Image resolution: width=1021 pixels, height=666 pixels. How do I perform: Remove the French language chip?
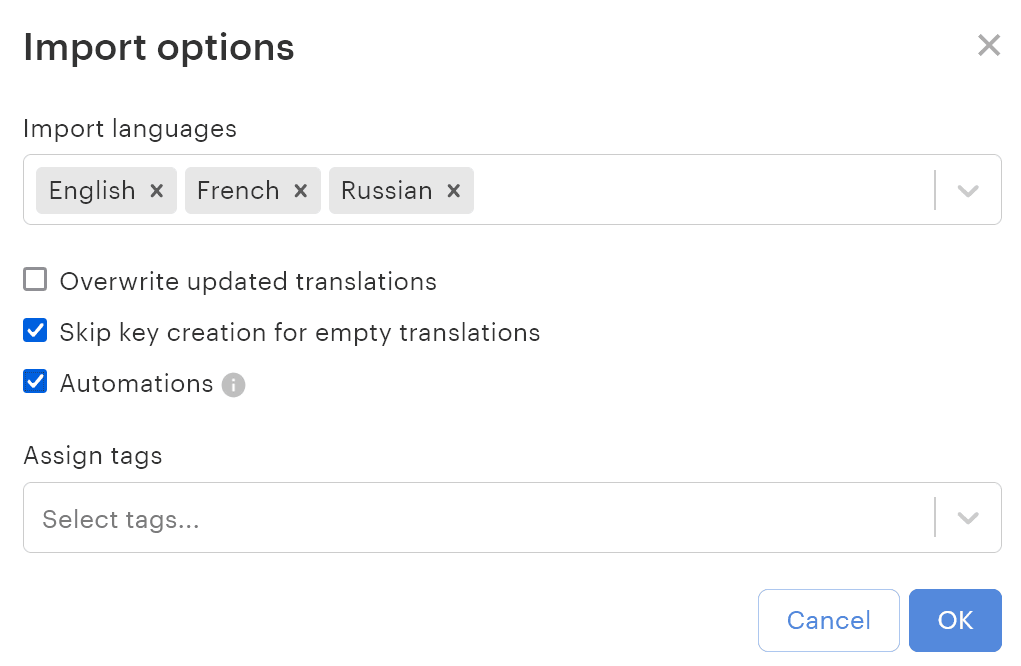pyautogui.click(x=300, y=191)
